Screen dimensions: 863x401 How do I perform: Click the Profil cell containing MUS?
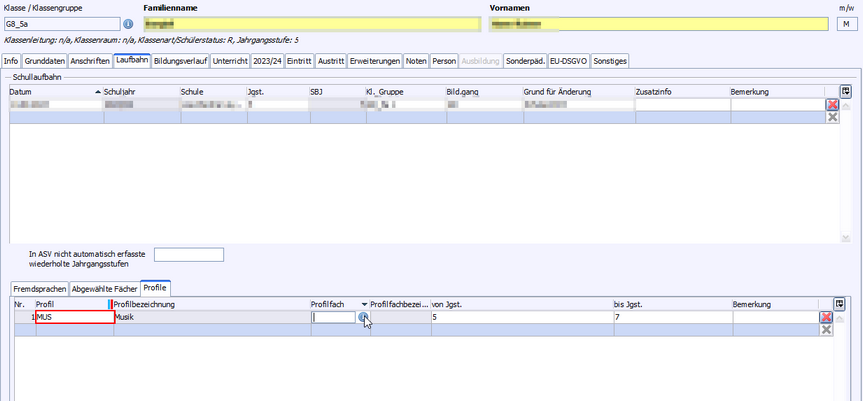(x=73, y=317)
